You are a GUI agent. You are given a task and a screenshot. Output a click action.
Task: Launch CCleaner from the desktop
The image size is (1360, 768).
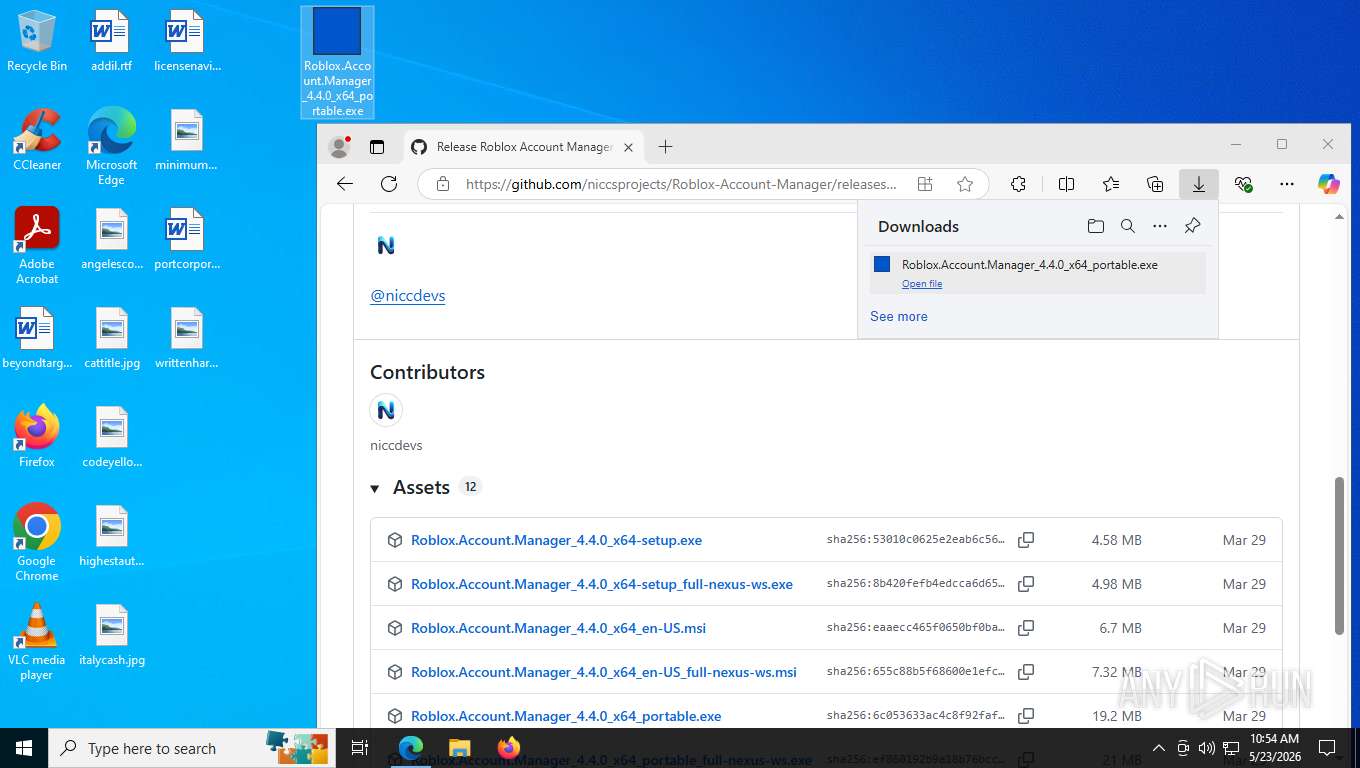click(x=37, y=140)
